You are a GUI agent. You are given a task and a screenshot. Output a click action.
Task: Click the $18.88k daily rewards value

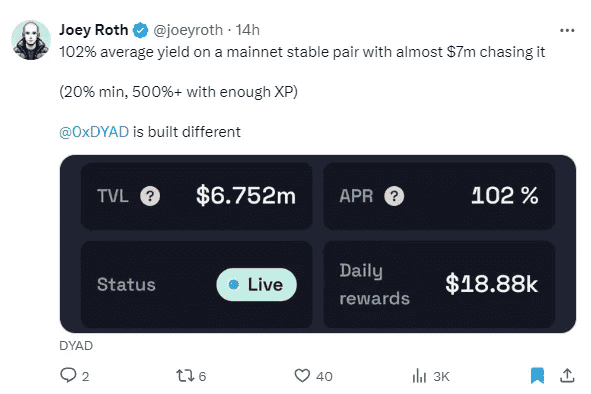click(491, 284)
